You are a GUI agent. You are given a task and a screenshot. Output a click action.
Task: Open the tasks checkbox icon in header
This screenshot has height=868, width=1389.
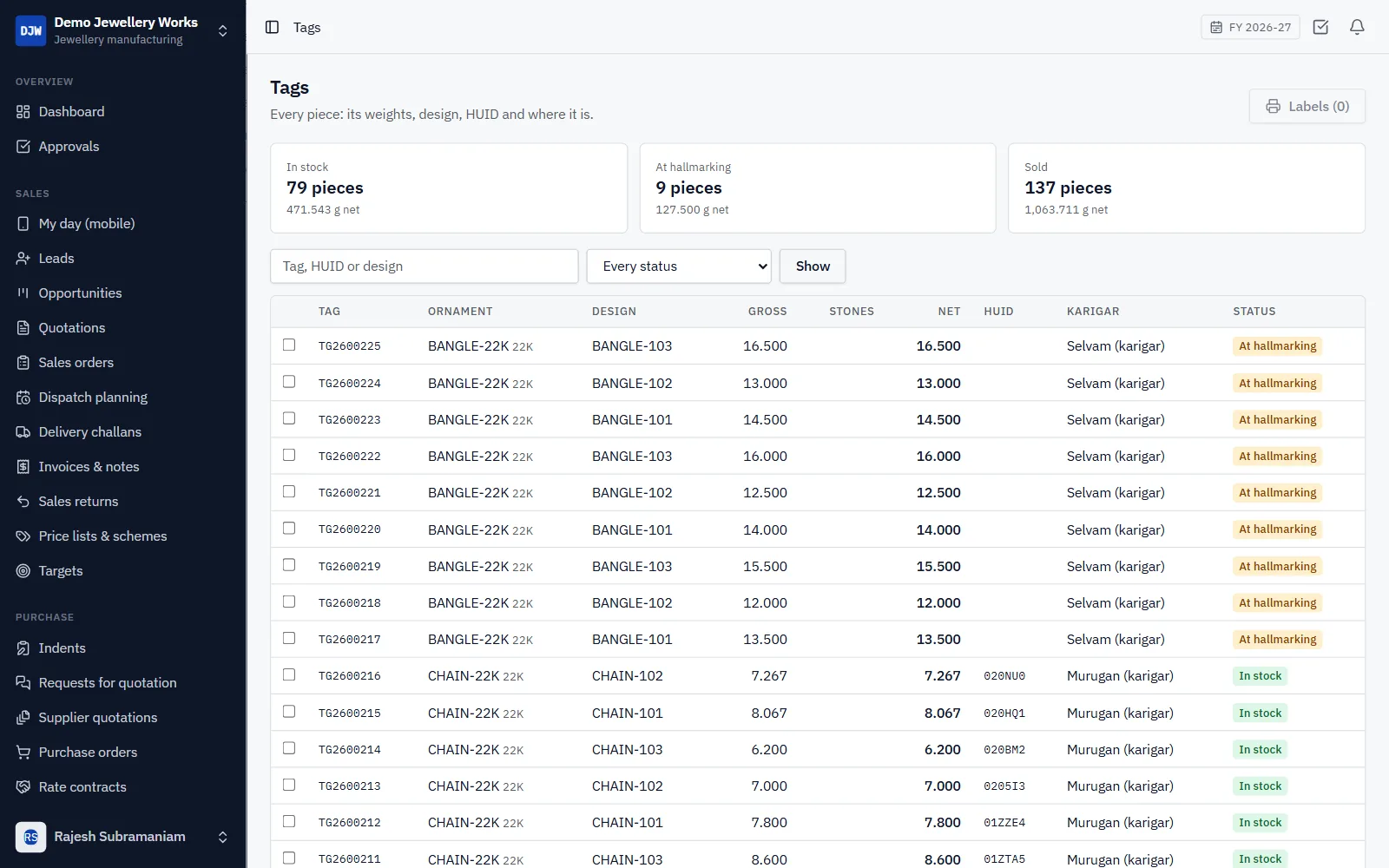tap(1320, 27)
